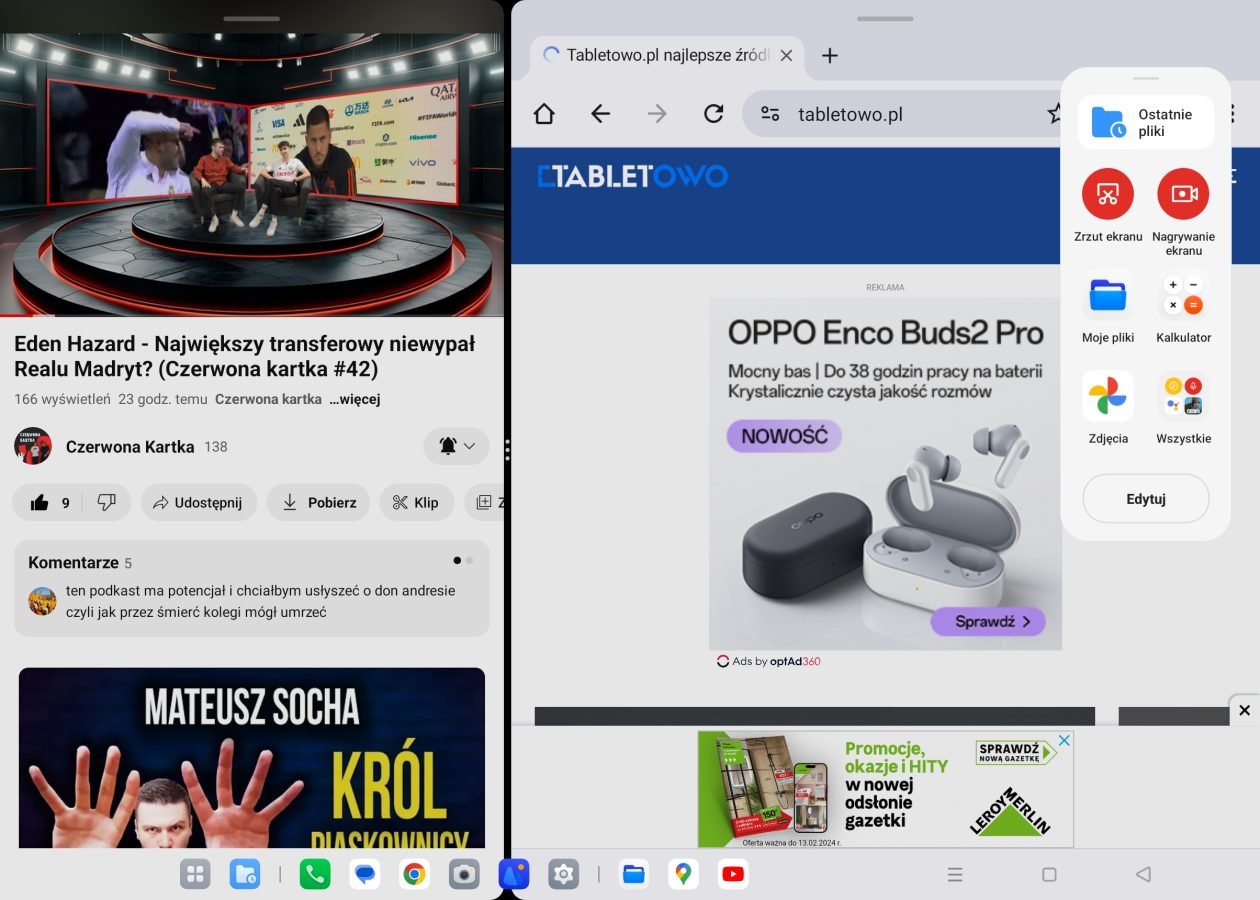Select the Tabletowo.pl browser tab
This screenshot has height=900, width=1260.
668,56
